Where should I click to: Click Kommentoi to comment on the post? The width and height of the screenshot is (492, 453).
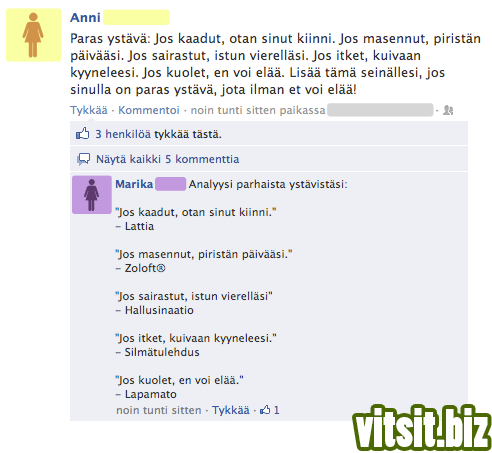[x=149, y=110]
